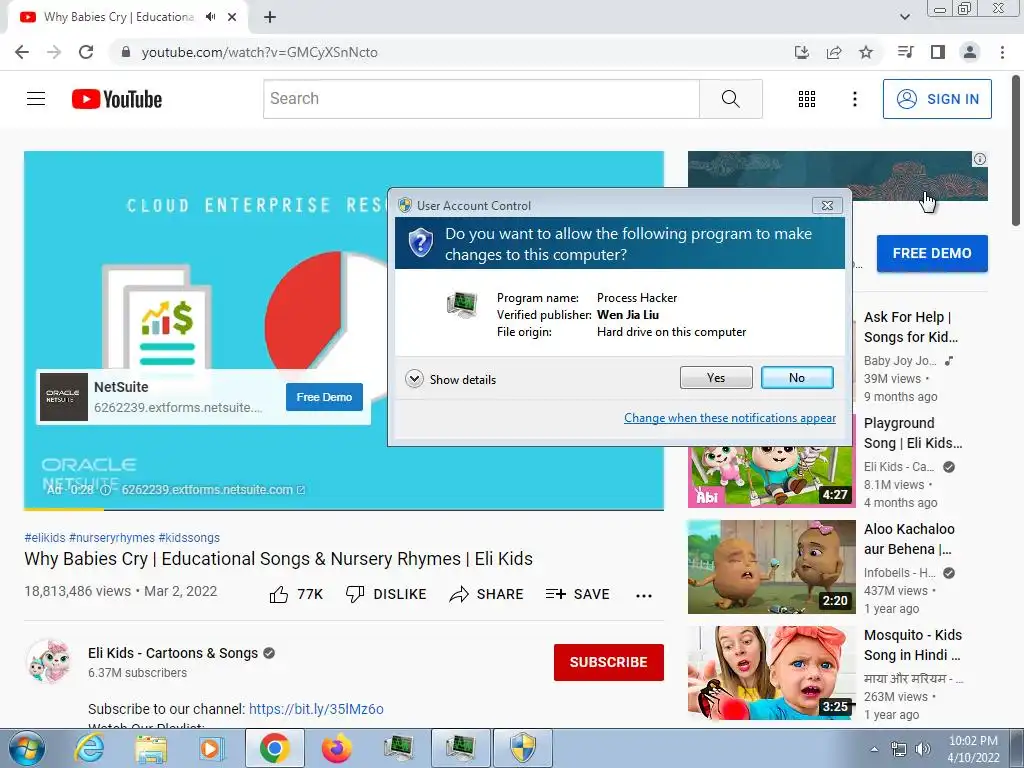Click FREE DEMO button in sidebar ad
Image resolution: width=1024 pixels, height=768 pixels.
(x=932, y=253)
